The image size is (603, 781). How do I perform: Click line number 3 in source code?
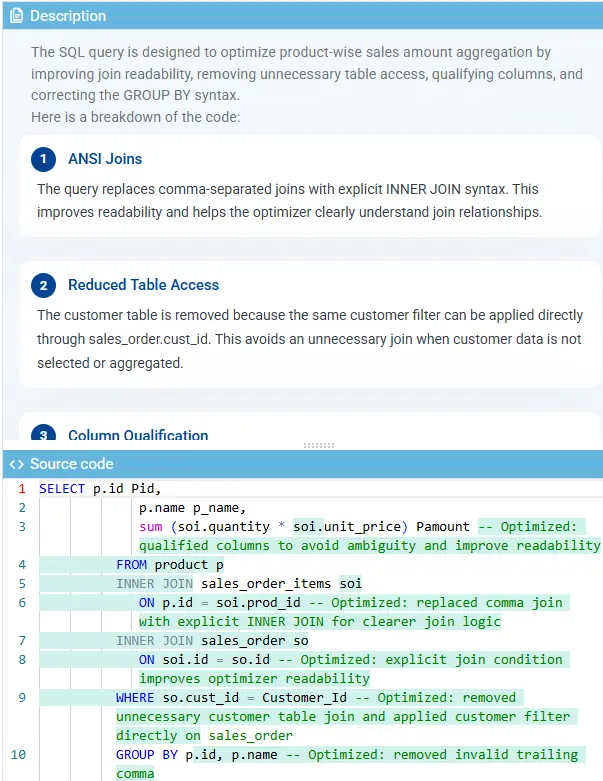coord(22,526)
